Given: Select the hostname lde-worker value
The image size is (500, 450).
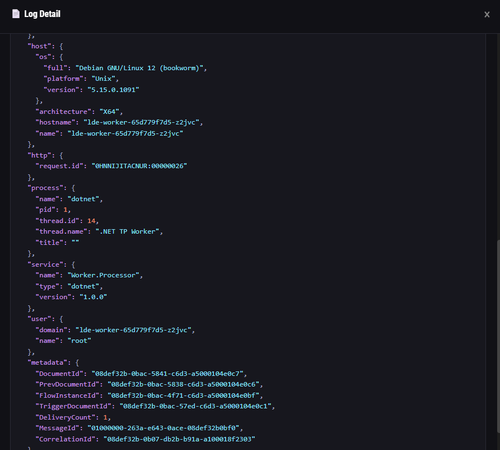Looking at the screenshot, I should pos(141,122).
